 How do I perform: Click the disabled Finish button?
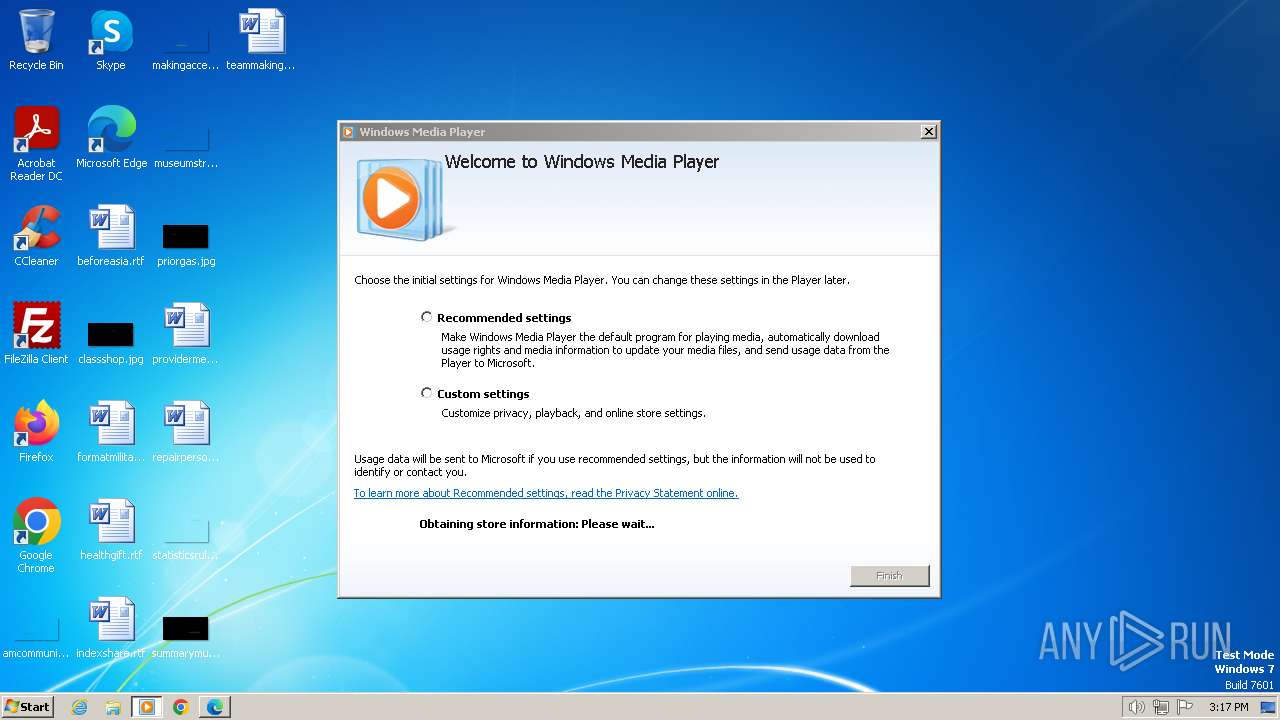(x=889, y=576)
